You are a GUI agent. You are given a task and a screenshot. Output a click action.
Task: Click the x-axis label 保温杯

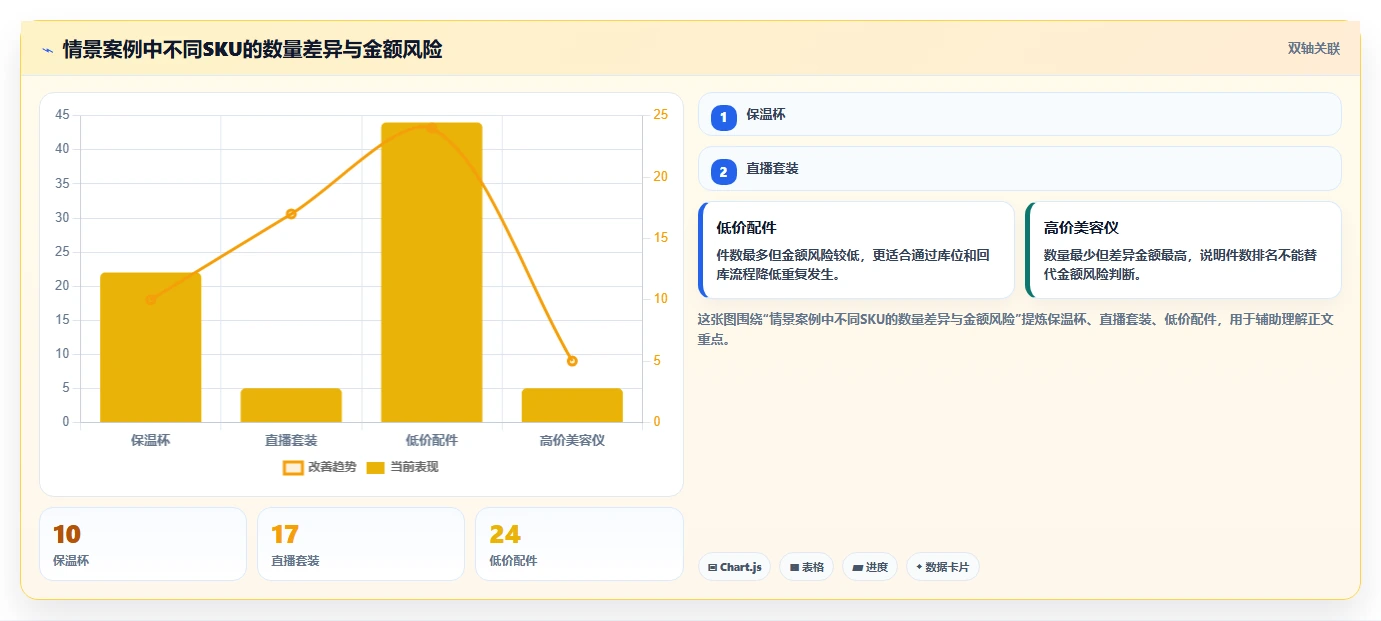(150, 440)
